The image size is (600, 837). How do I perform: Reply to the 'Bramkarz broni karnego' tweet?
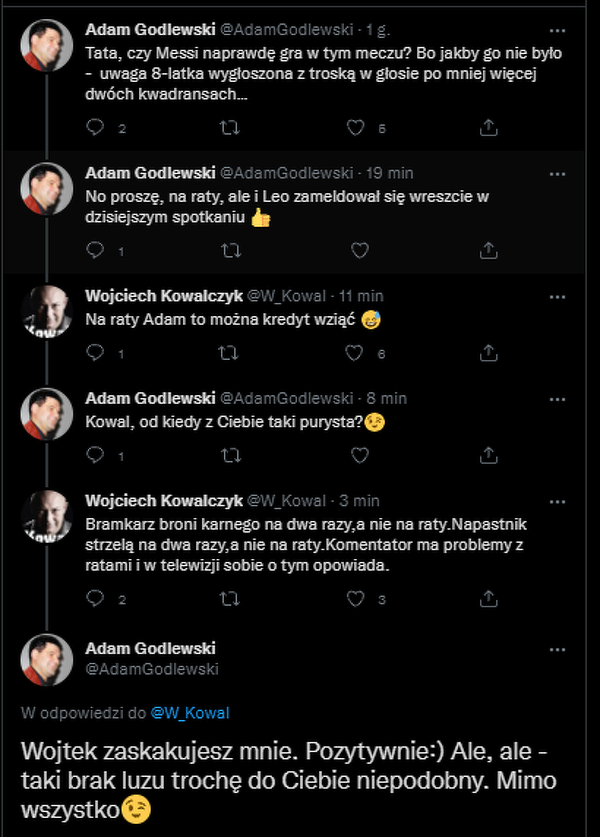96,599
